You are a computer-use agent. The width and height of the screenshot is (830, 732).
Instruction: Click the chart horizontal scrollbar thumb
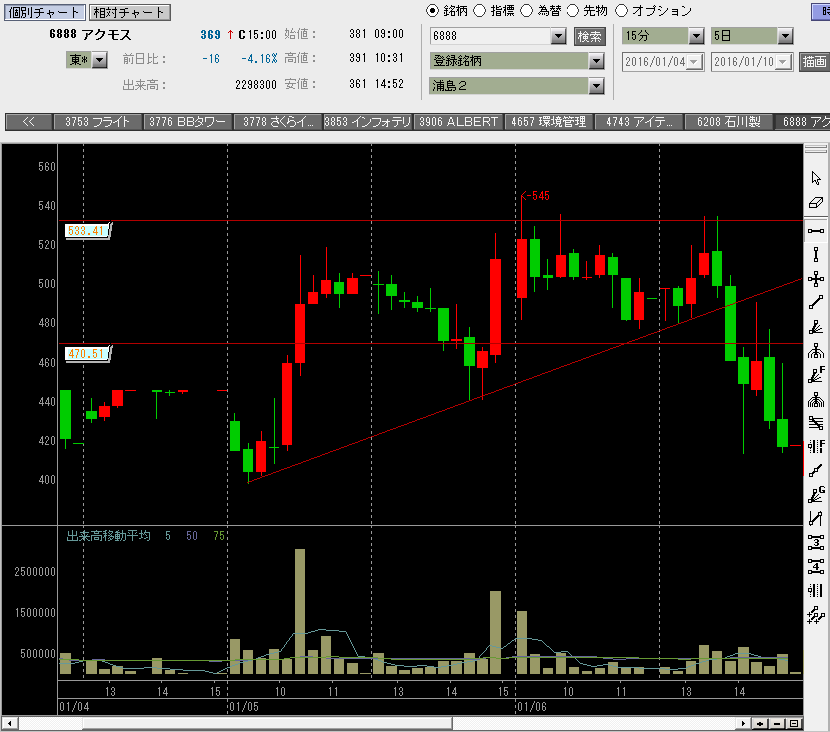pos(267,724)
